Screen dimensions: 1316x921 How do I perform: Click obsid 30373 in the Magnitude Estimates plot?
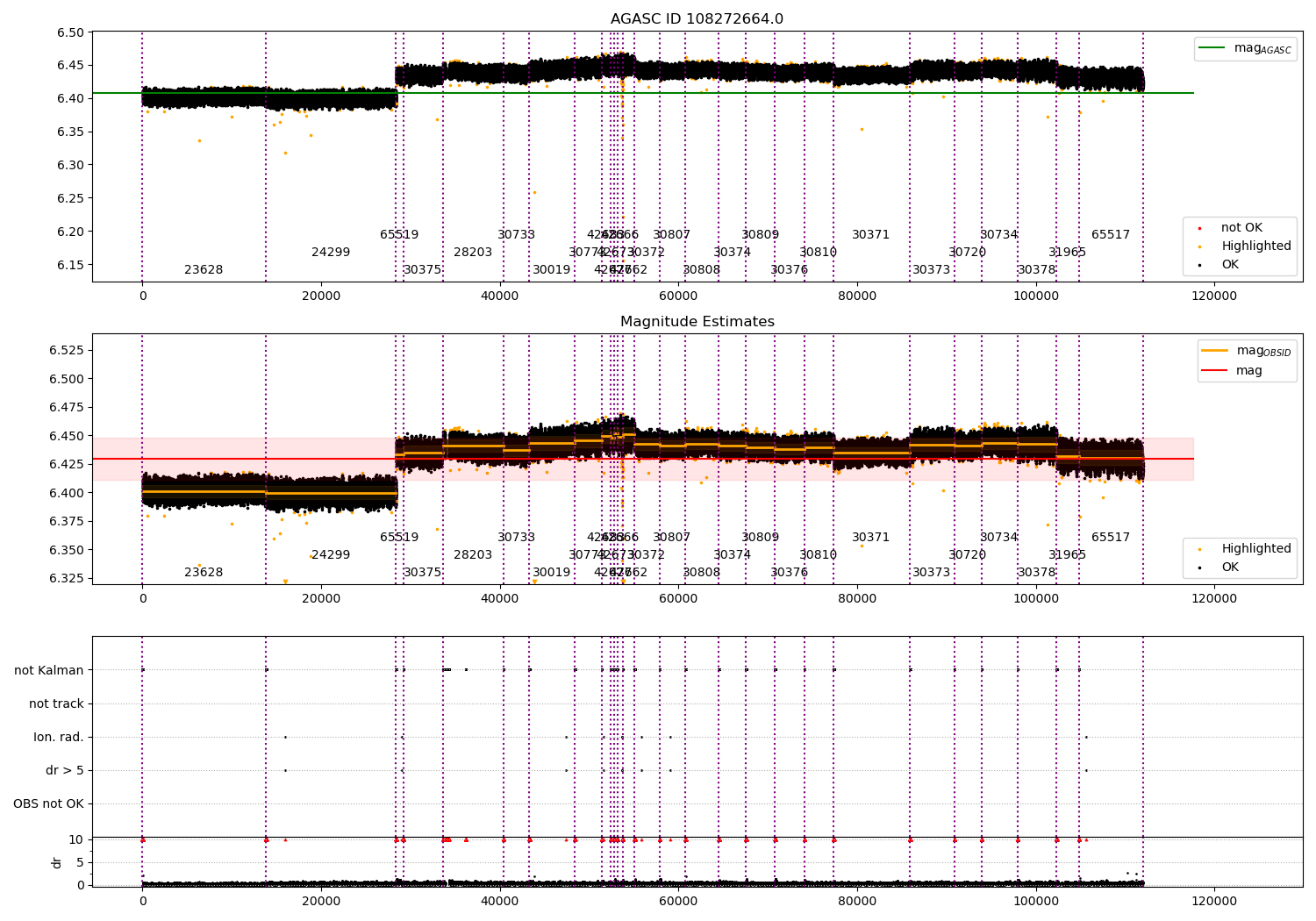click(932, 573)
